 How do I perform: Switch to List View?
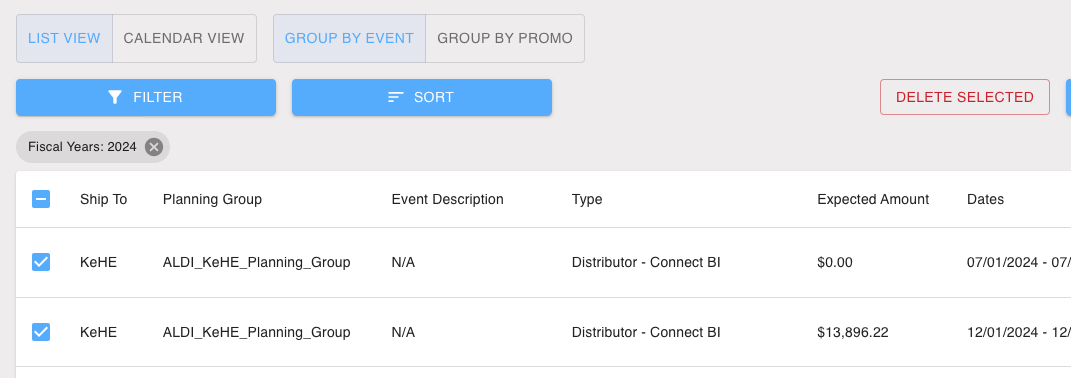coord(64,38)
